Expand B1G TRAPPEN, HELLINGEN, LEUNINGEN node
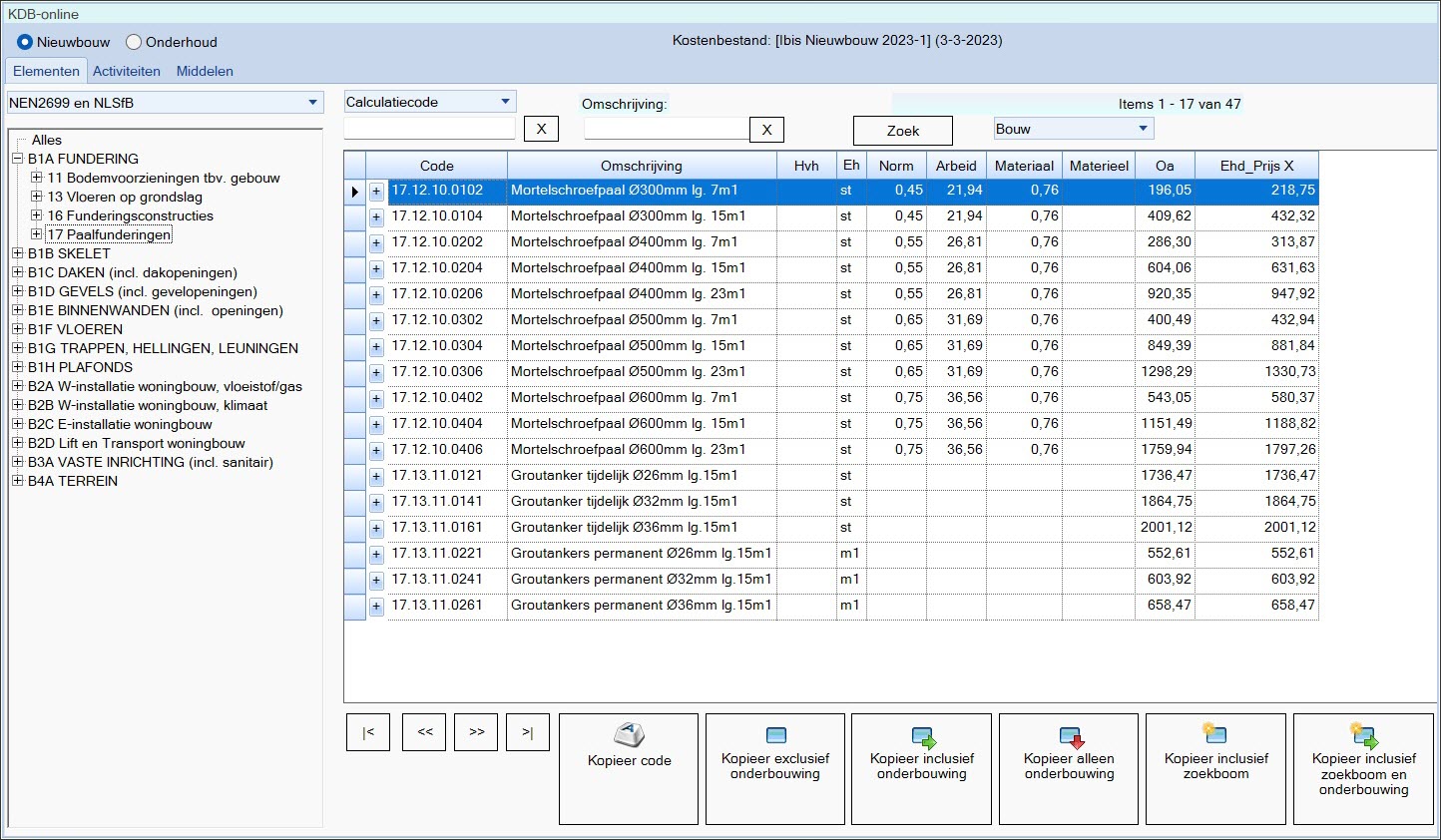This screenshot has width=1441, height=840. [17, 348]
